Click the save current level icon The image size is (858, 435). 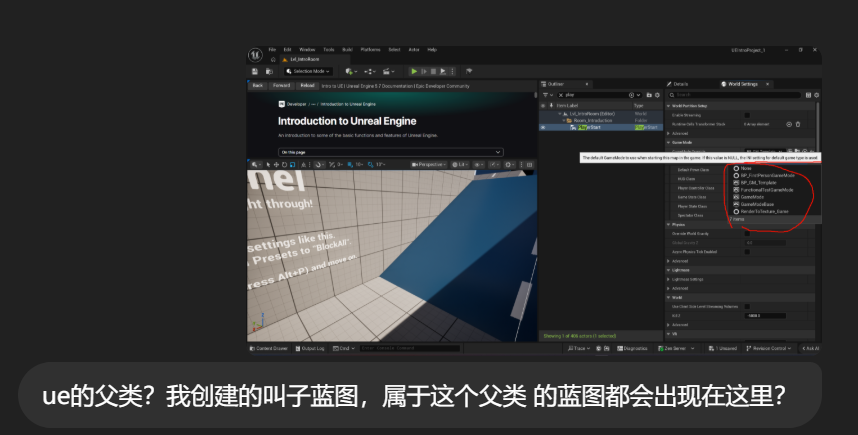(x=254, y=71)
